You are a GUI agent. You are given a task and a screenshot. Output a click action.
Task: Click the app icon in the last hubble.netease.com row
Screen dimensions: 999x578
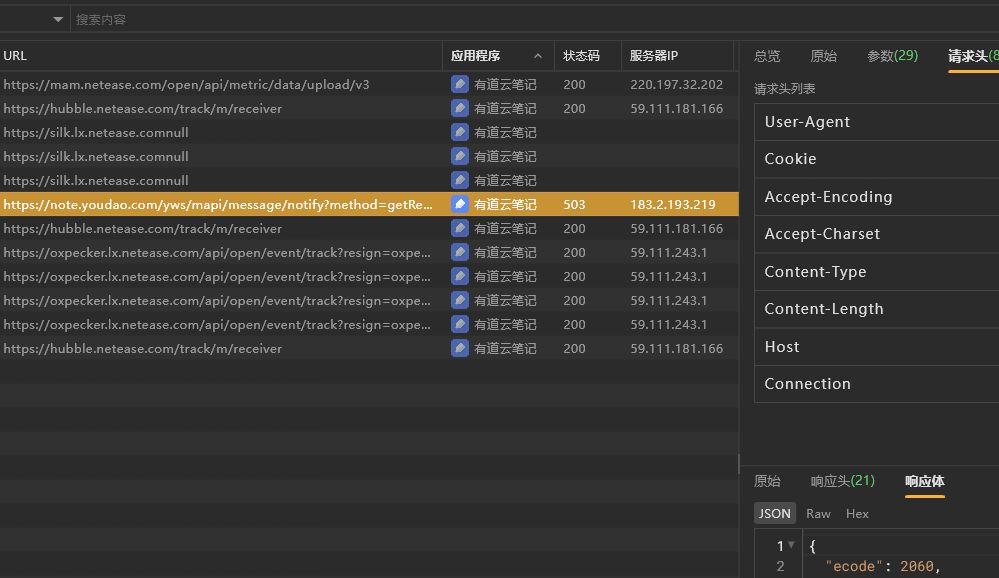460,348
